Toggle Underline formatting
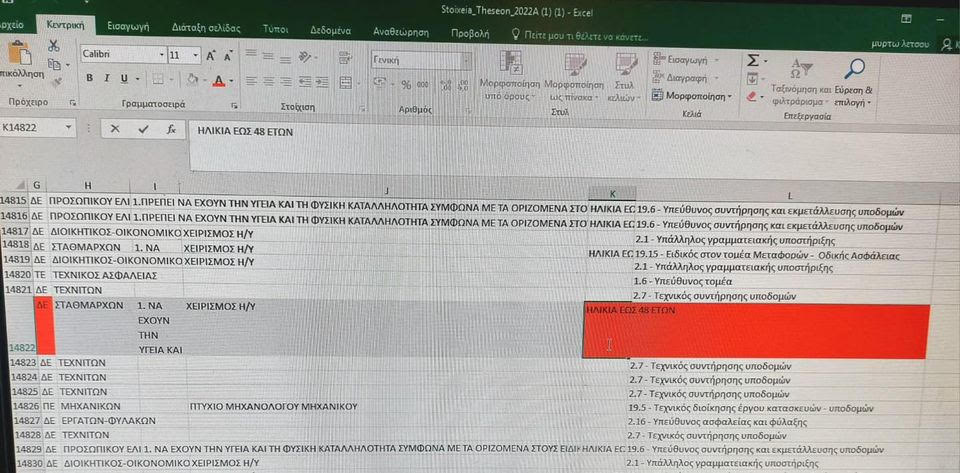The width and height of the screenshot is (960, 473). click(124, 79)
